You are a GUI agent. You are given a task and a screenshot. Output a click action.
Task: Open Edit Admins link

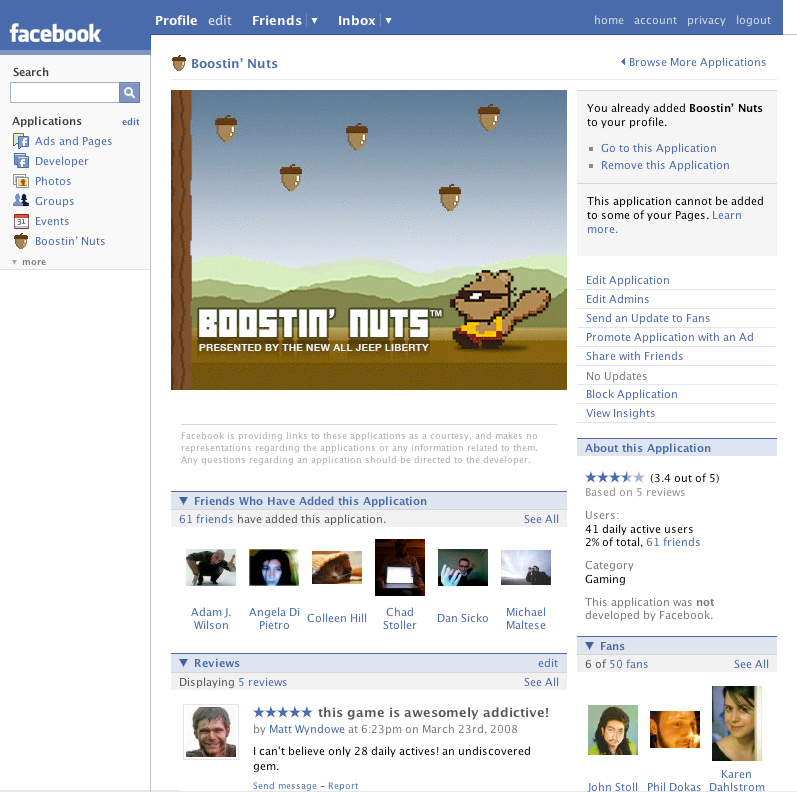pyautogui.click(x=617, y=299)
